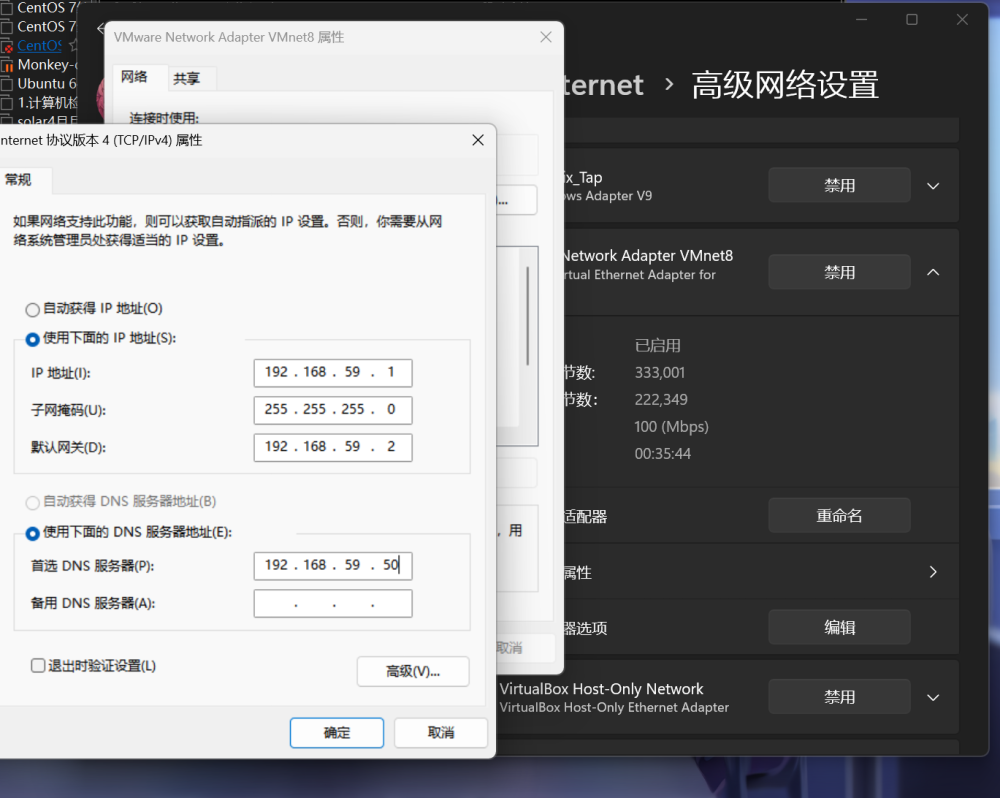Select the 网络 tab
1000x798 pixels.
[134, 77]
